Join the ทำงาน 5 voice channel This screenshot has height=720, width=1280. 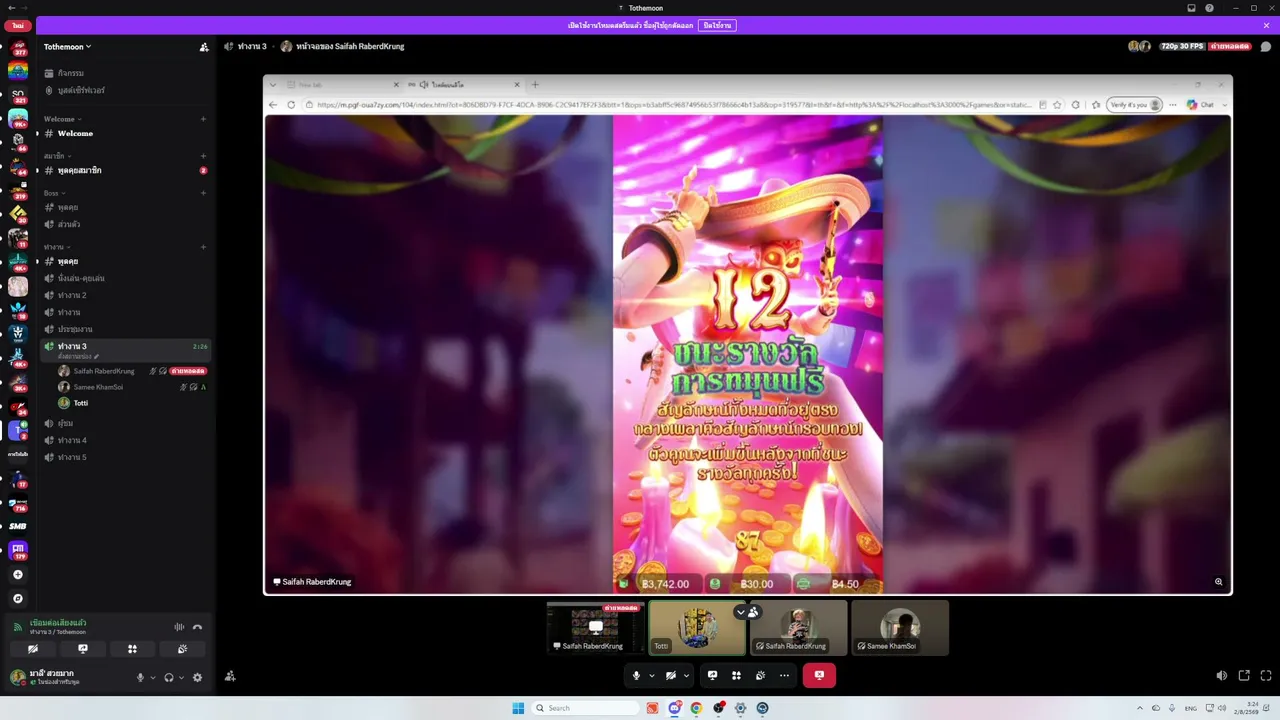[125, 457]
